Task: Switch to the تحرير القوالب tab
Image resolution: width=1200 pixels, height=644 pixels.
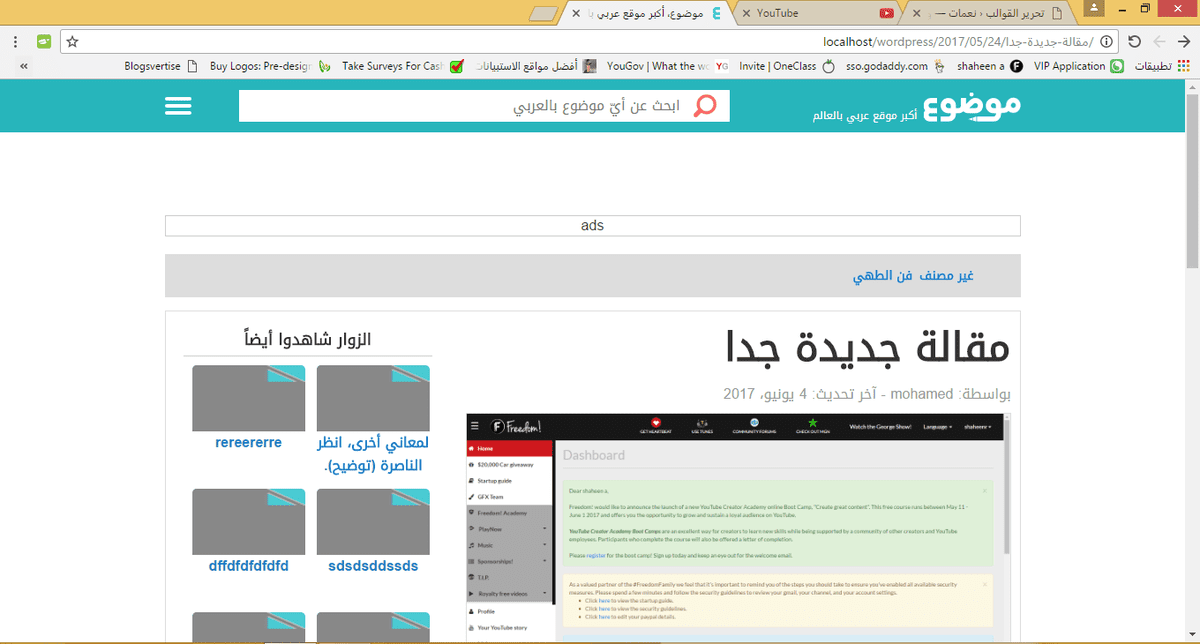Action: coord(990,13)
